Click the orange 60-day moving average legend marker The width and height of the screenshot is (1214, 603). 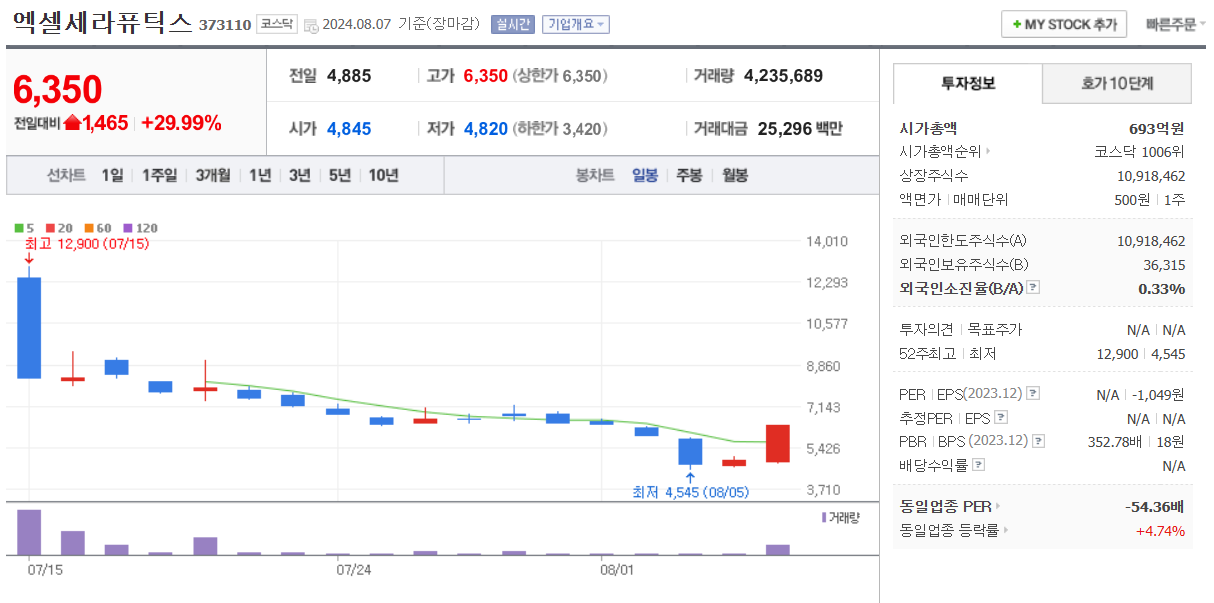pos(89,228)
